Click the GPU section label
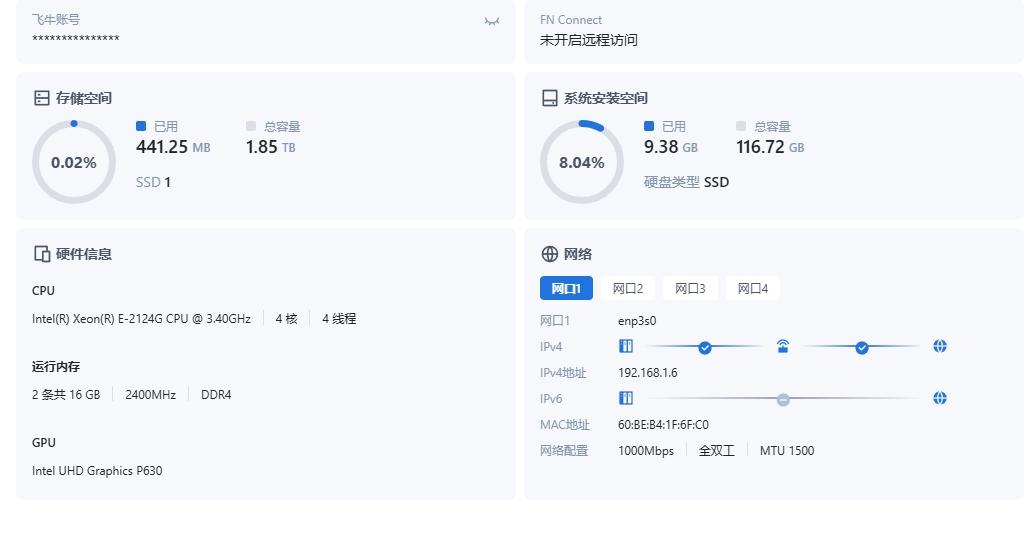1026x539 pixels. 44,442
